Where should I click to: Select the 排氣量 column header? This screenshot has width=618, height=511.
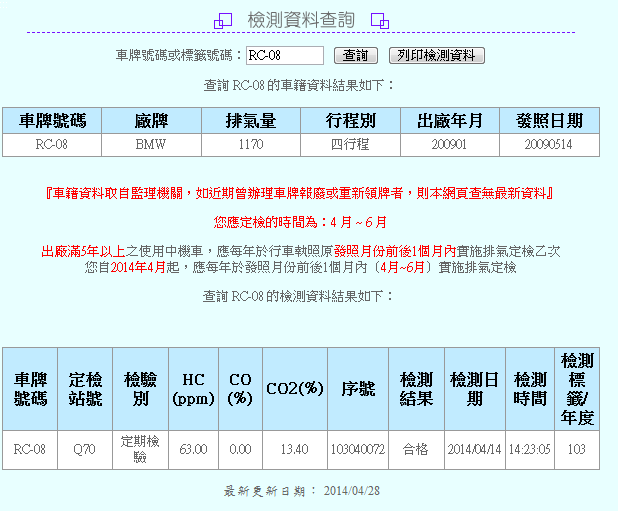(x=251, y=121)
